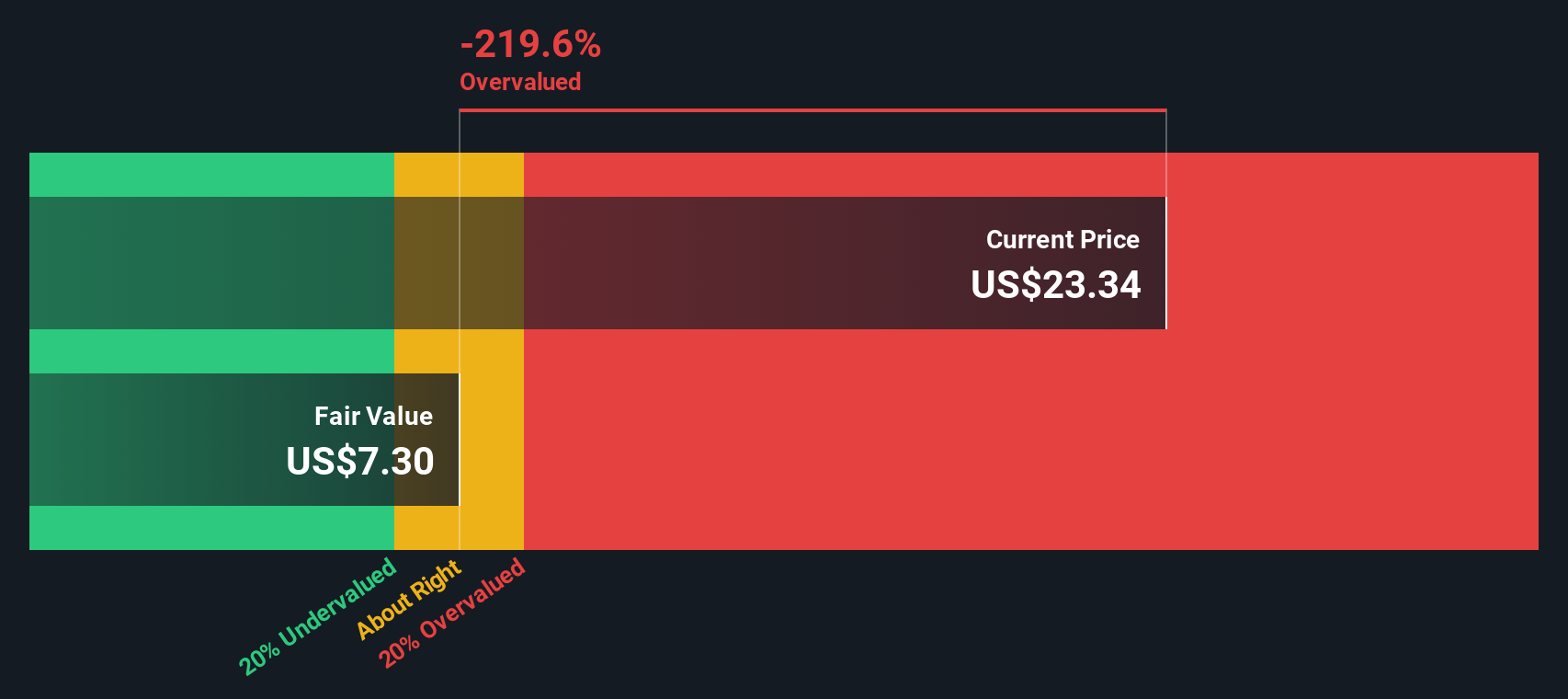Click the About Right axis label
1568x699 pixels.
[409, 599]
